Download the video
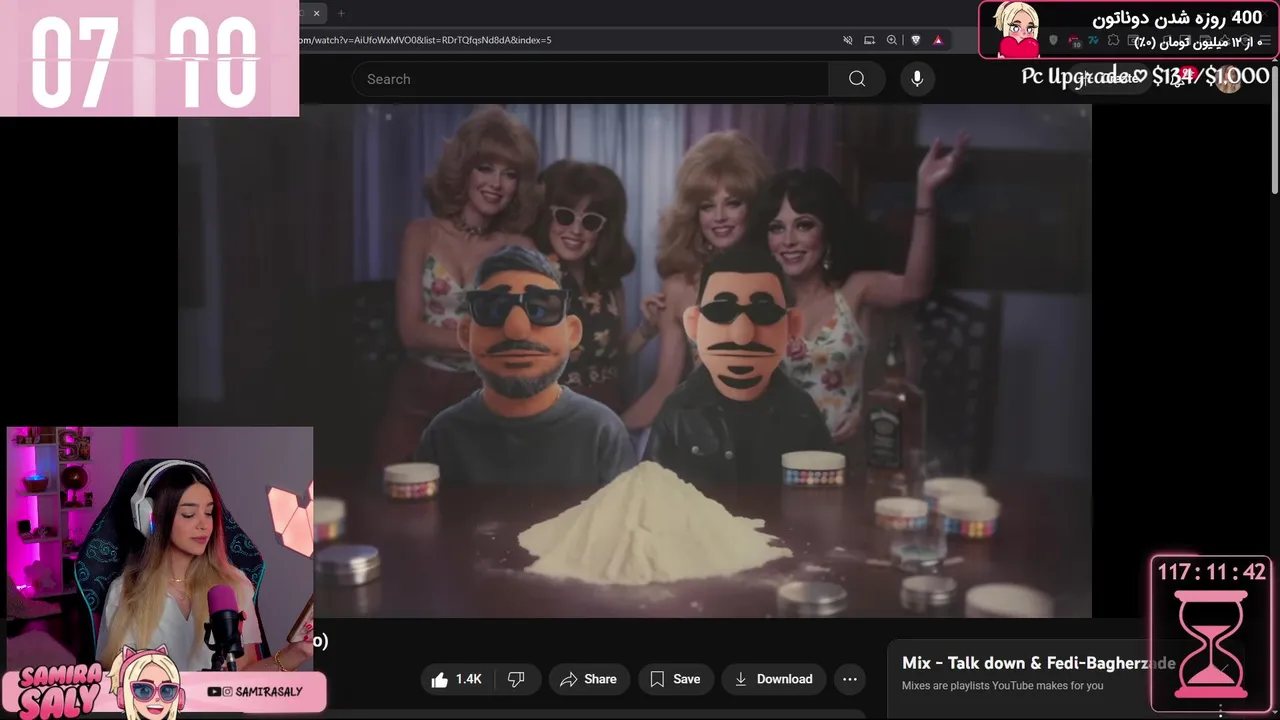1280x720 pixels. click(x=774, y=679)
